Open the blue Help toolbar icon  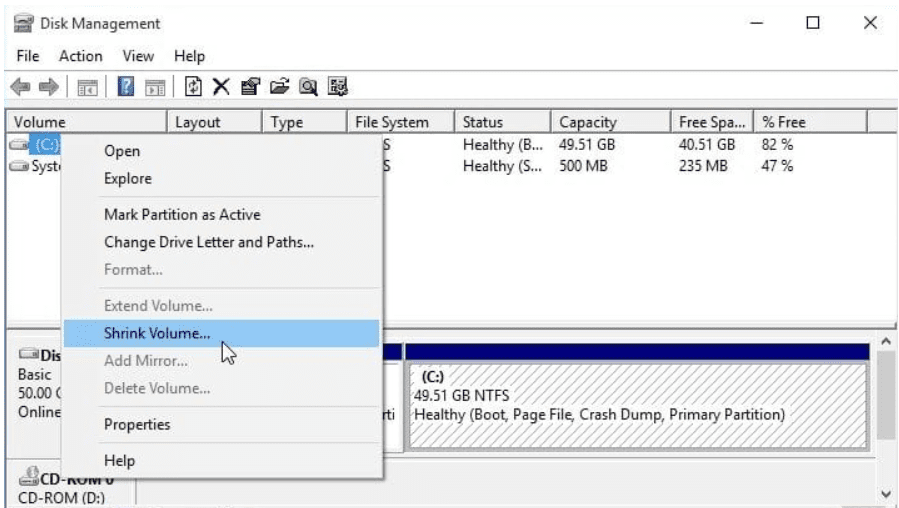(x=126, y=87)
